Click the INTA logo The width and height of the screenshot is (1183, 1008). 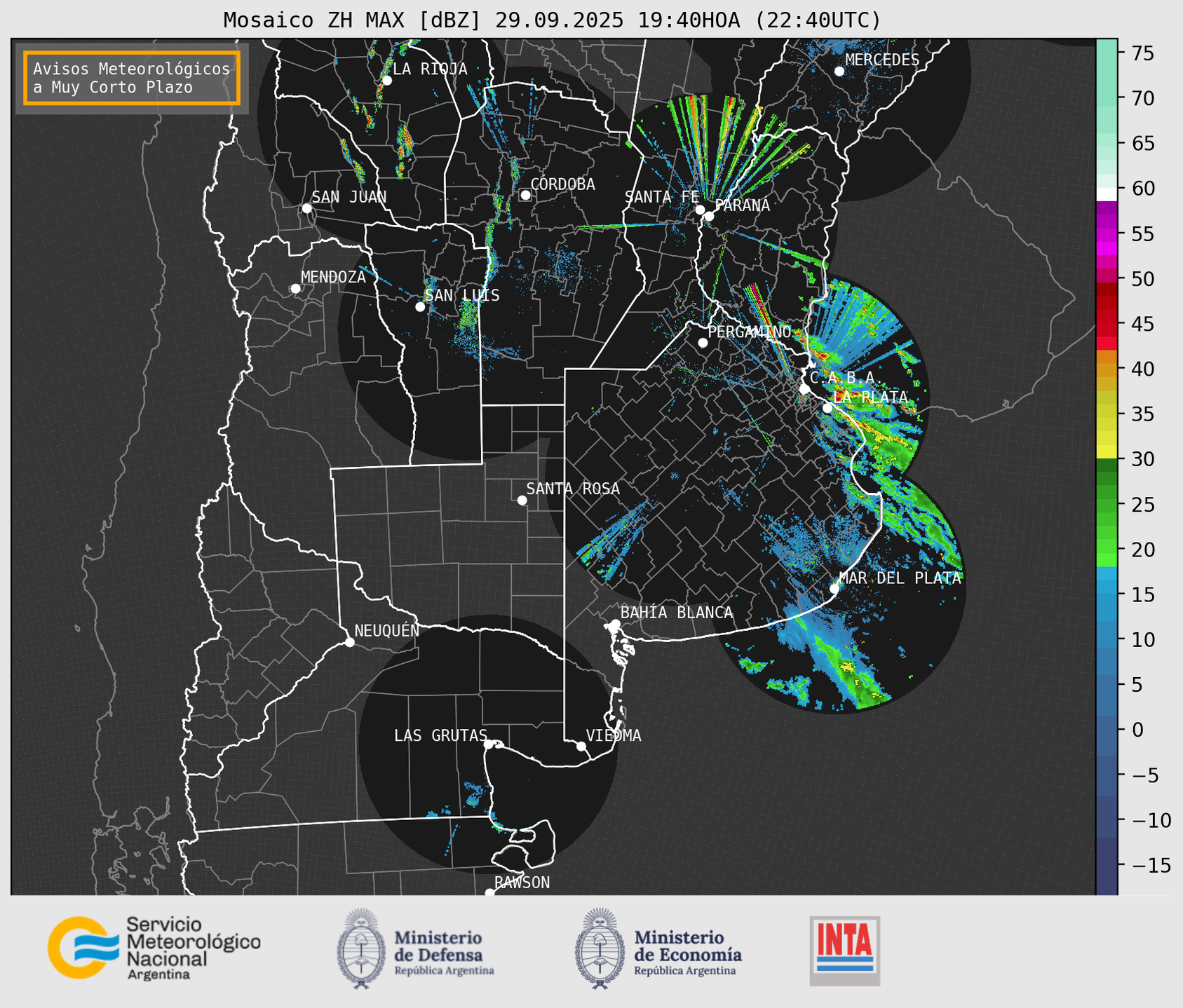[845, 951]
